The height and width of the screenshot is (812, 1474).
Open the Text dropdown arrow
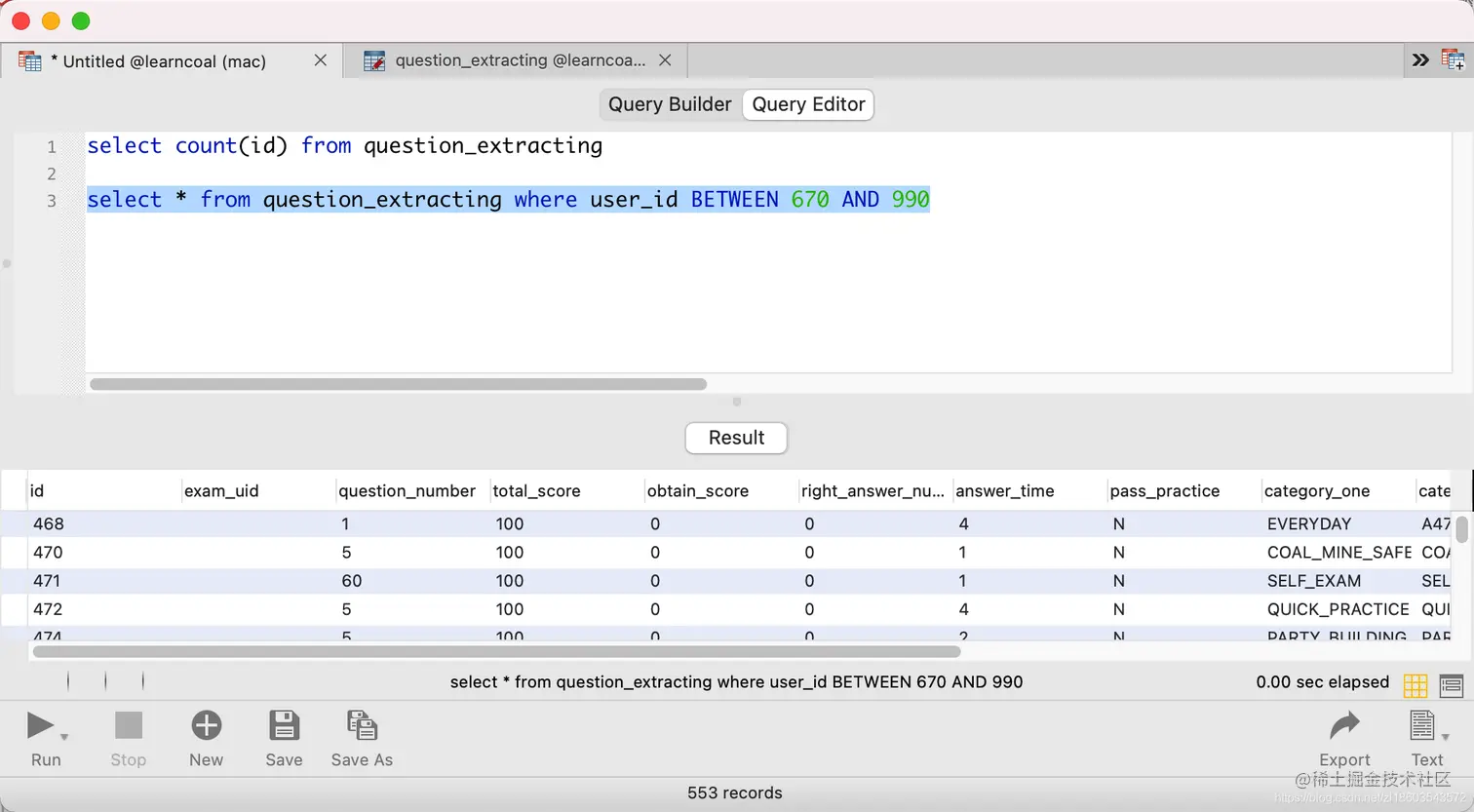point(1446,737)
